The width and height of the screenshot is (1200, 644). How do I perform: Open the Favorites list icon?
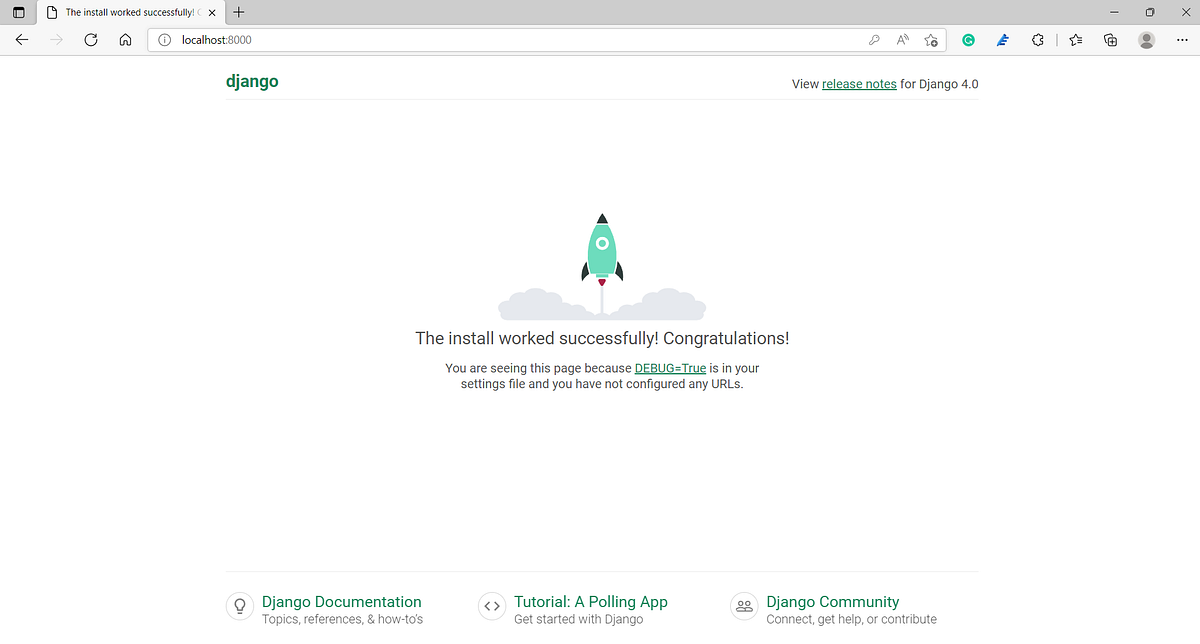click(1075, 40)
